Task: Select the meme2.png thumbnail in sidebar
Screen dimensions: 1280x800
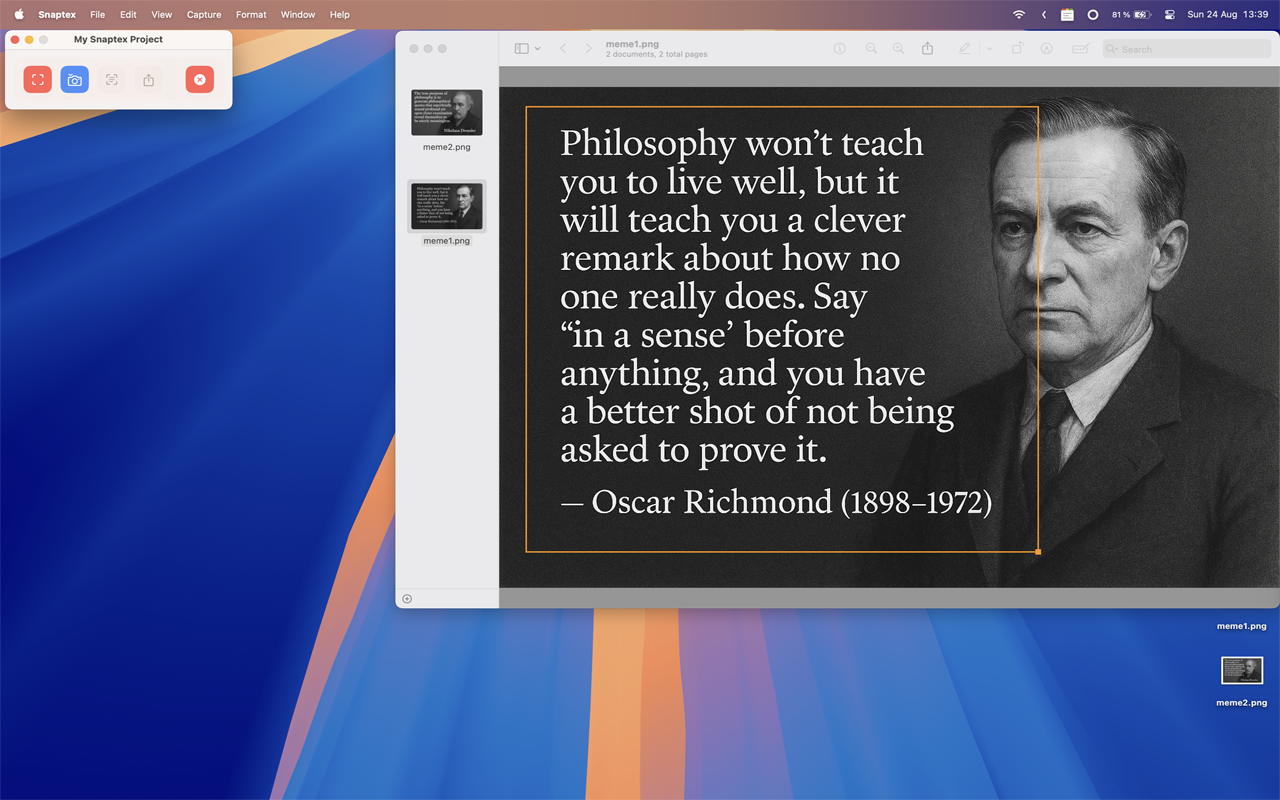Action: pos(447,112)
